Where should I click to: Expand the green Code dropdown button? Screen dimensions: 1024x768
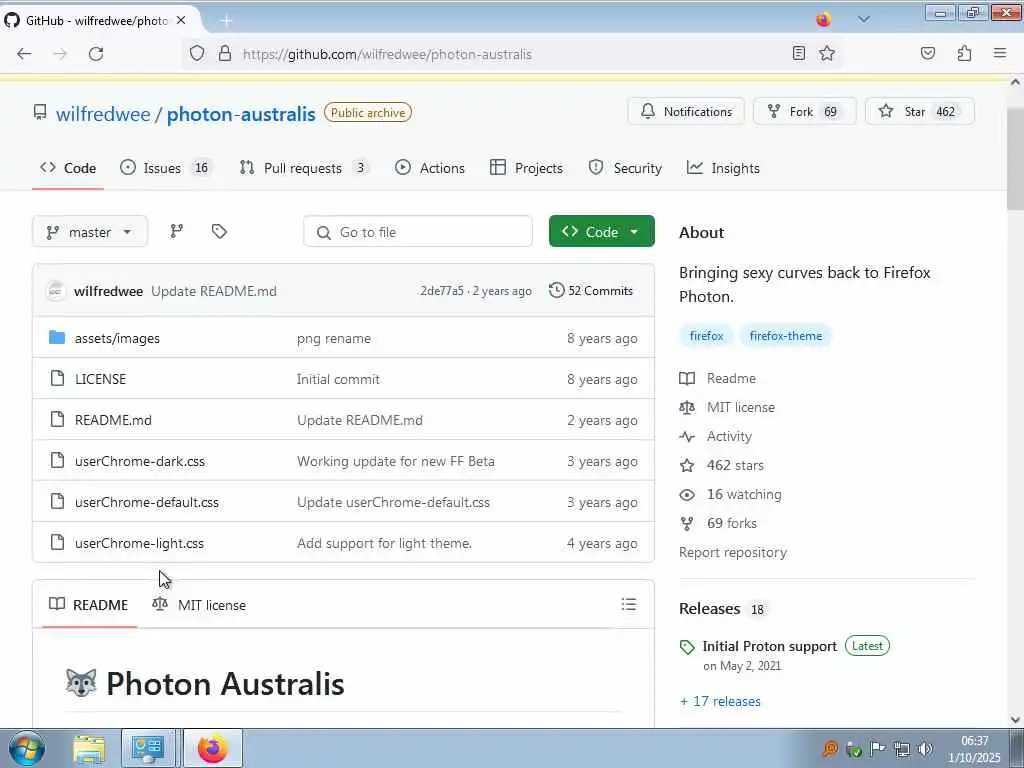[601, 232]
